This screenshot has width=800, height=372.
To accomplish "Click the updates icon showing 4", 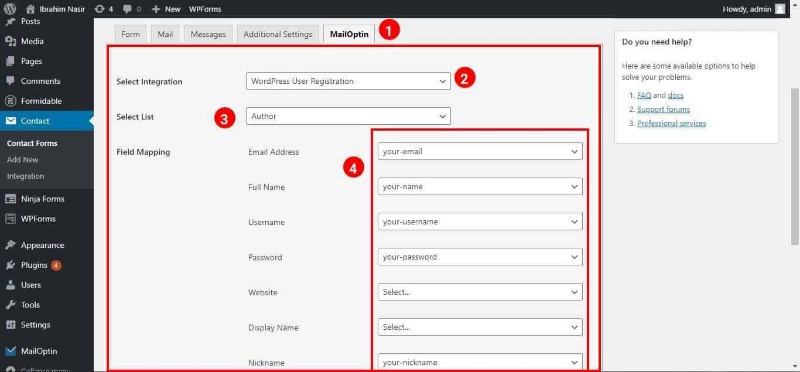I will coord(99,9).
